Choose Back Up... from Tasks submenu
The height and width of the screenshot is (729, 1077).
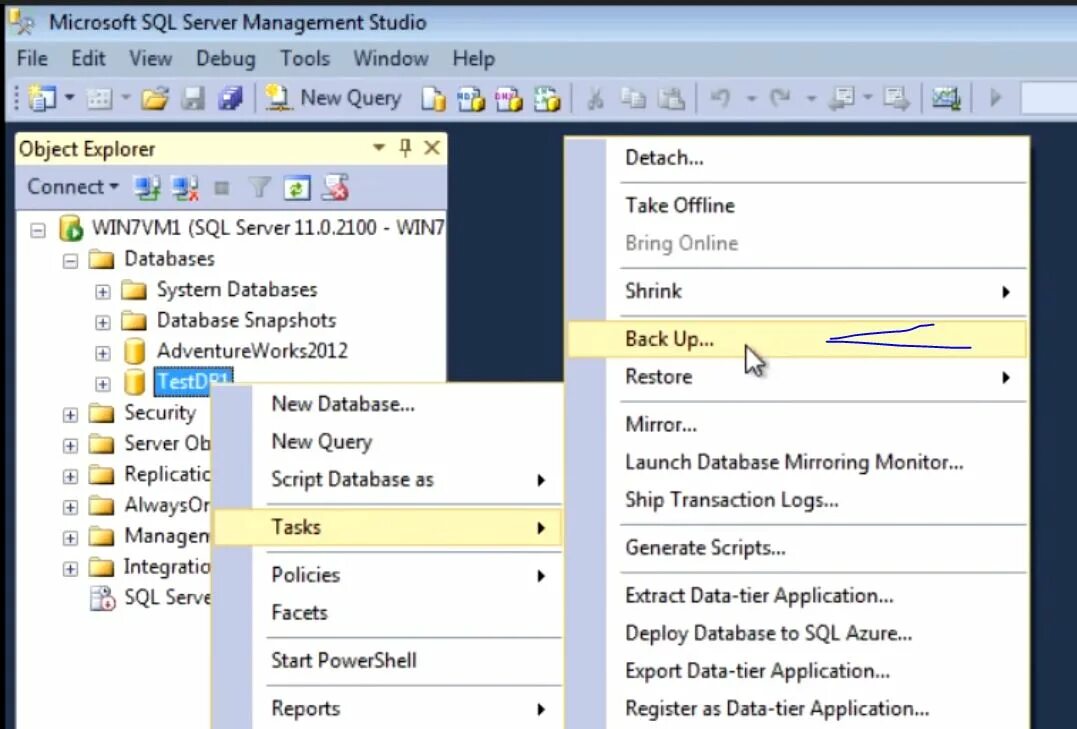coord(797,339)
